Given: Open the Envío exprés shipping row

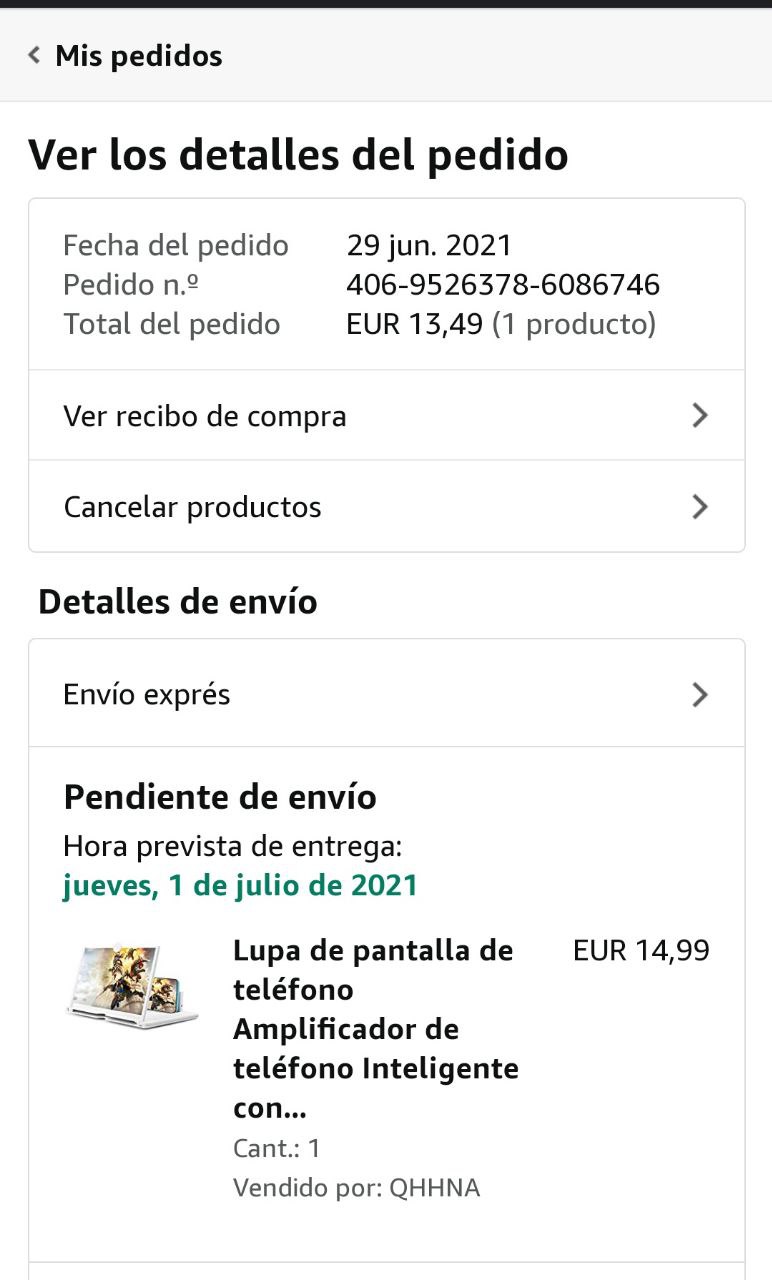Looking at the screenshot, I should coord(147,694).
